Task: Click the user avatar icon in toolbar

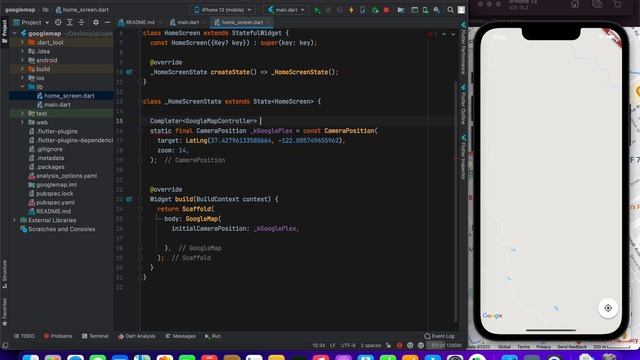Action: click(461, 10)
